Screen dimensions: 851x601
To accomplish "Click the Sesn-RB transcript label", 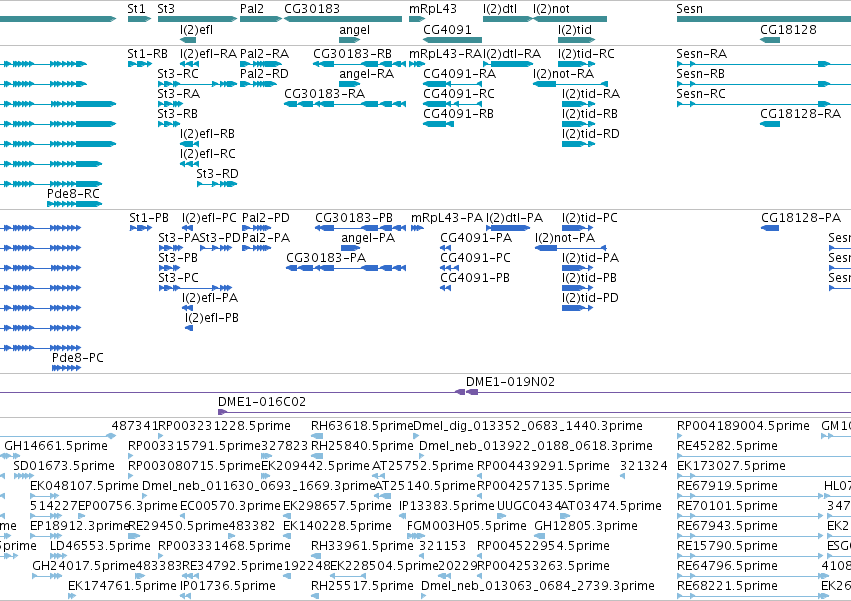I will [701, 74].
